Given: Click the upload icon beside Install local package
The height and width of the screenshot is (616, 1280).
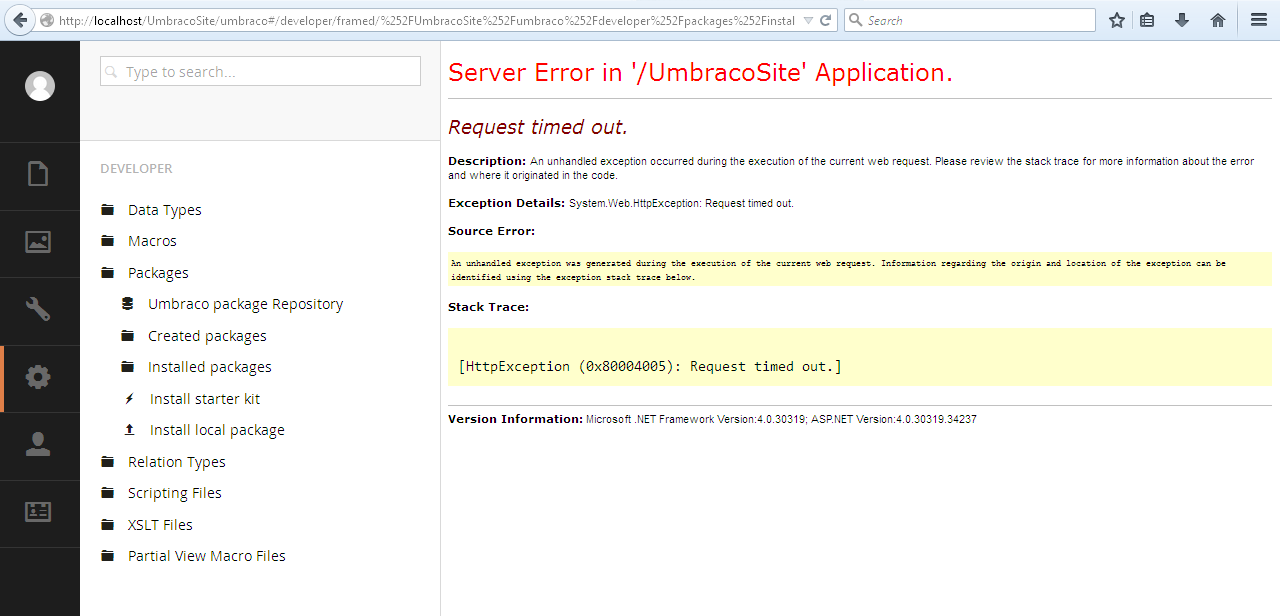Looking at the screenshot, I should click(x=129, y=430).
